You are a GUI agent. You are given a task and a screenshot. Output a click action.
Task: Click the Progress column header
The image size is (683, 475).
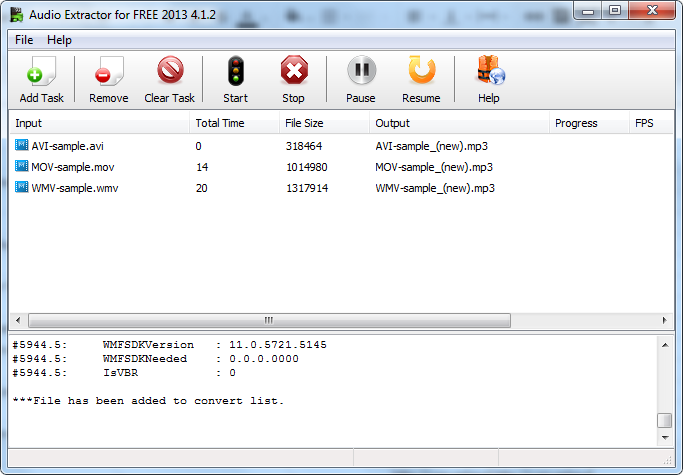589,123
